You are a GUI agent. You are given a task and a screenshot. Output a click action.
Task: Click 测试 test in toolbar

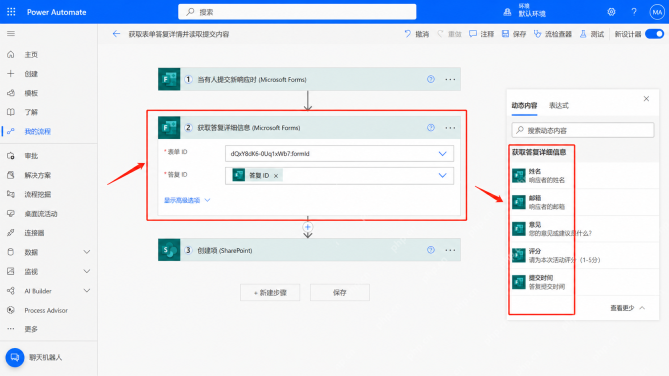(592, 34)
